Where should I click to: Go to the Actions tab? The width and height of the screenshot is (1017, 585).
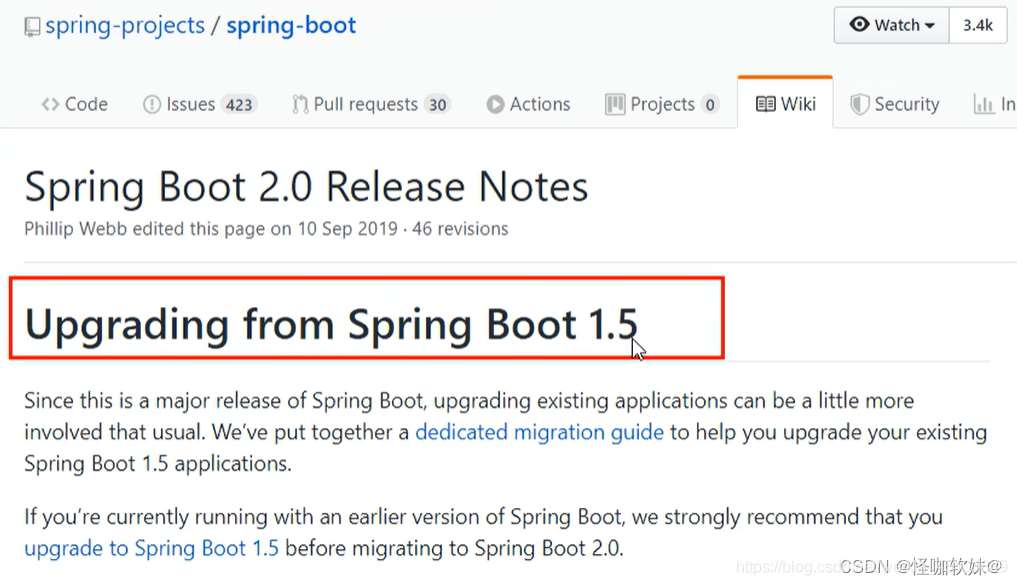[539, 104]
